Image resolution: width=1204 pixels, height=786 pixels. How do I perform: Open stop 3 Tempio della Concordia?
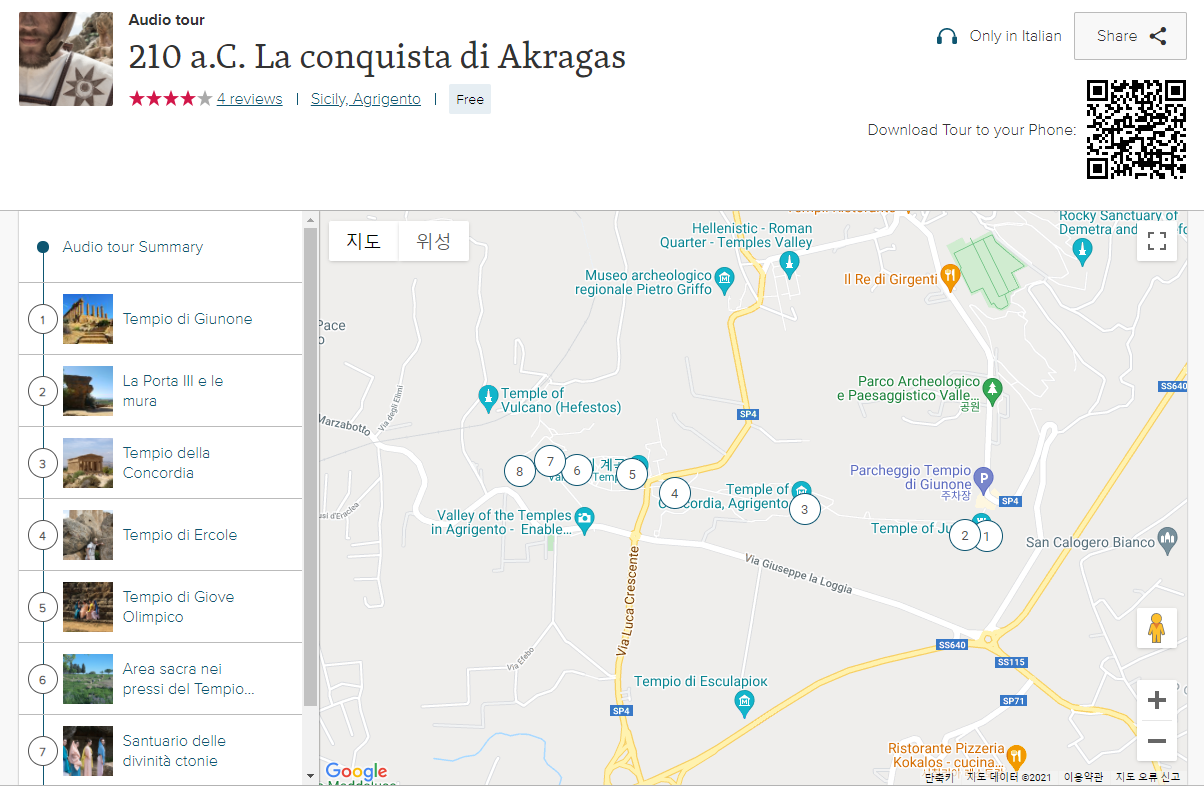(160, 463)
